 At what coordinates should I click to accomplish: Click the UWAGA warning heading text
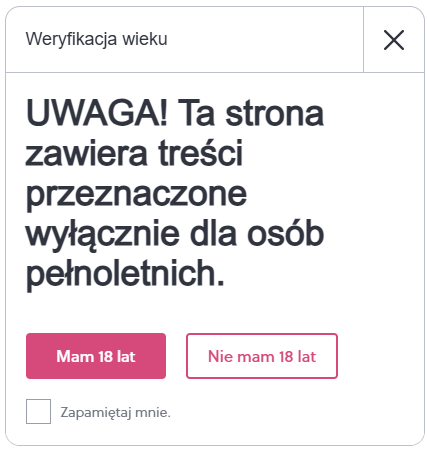[175, 193]
